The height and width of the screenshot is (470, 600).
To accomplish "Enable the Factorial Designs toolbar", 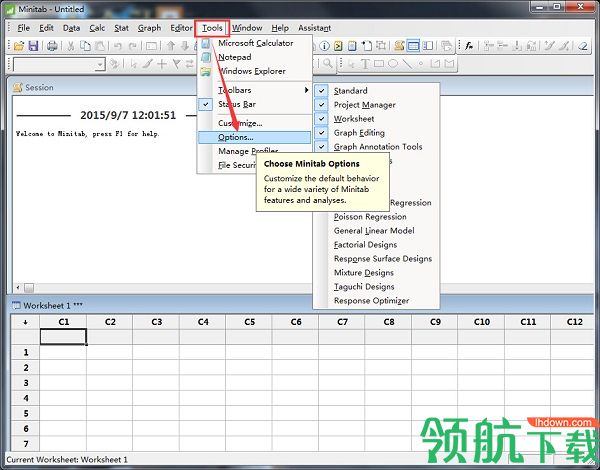I will (x=365, y=245).
